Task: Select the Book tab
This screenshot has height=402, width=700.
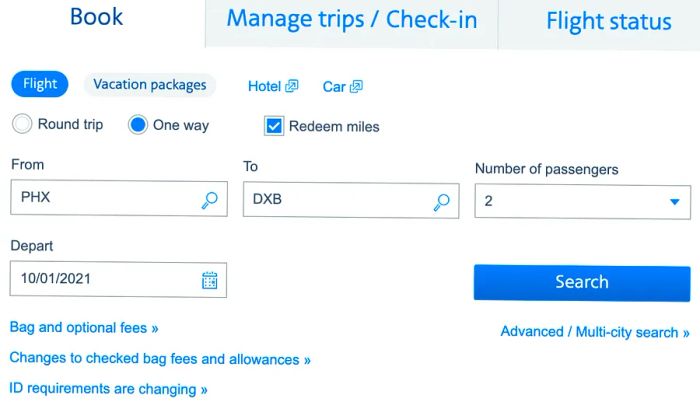Action: (96, 17)
